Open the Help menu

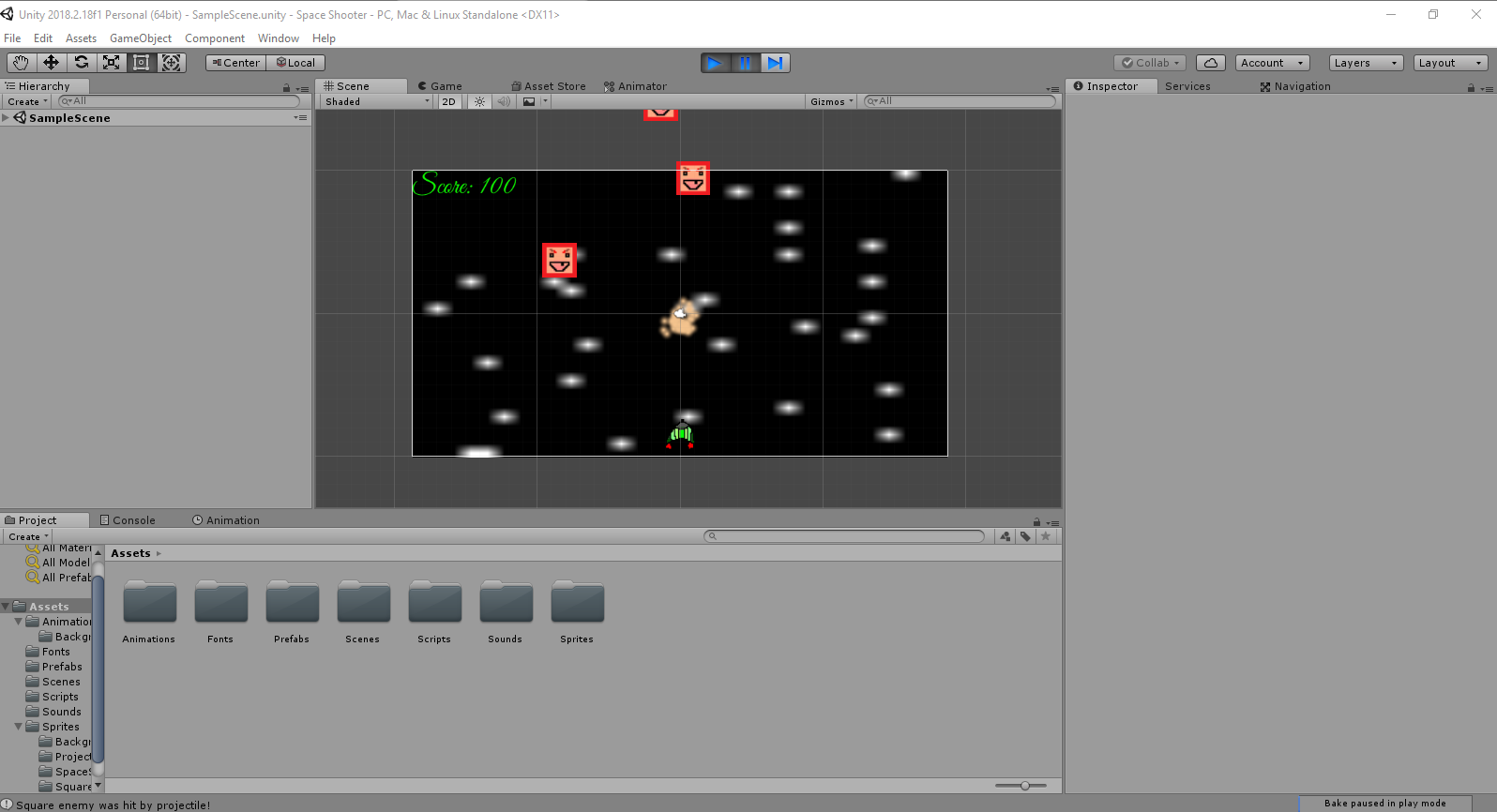click(x=324, y=38)
